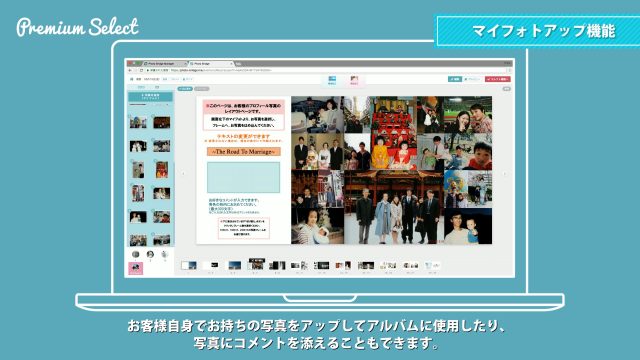Open the first page thumbnail in bottom strip
This screenshot has height=360, width=640.
189,265
